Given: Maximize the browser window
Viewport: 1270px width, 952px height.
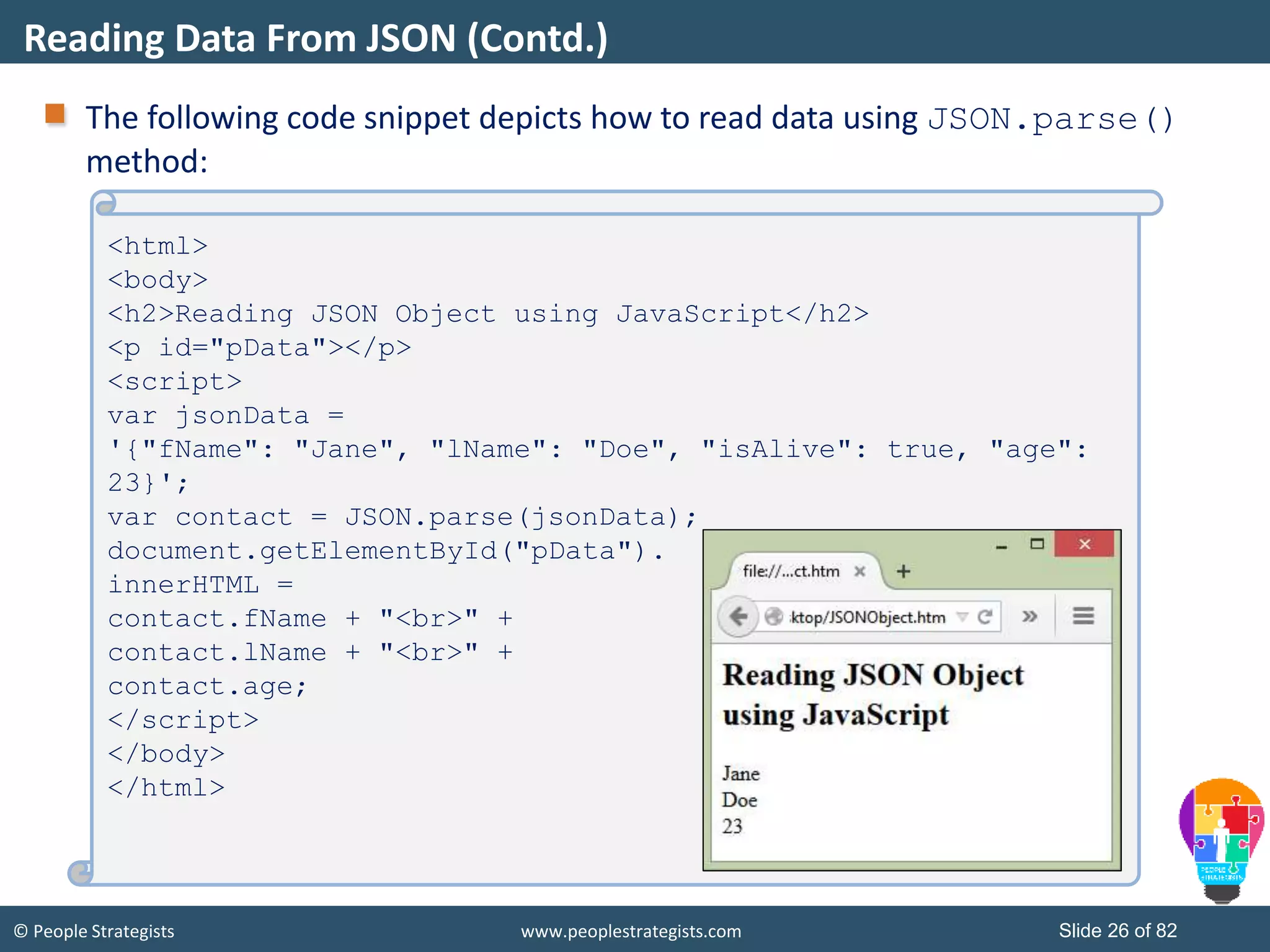Looking at the screenshot, I should click(x=1037, y=544).
